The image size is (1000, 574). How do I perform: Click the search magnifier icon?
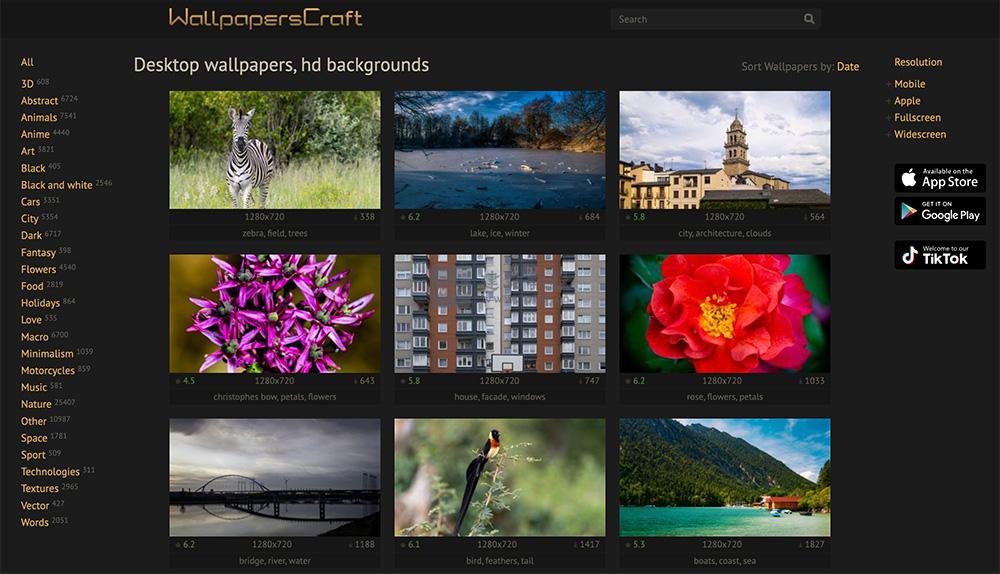tap(809, 19)
